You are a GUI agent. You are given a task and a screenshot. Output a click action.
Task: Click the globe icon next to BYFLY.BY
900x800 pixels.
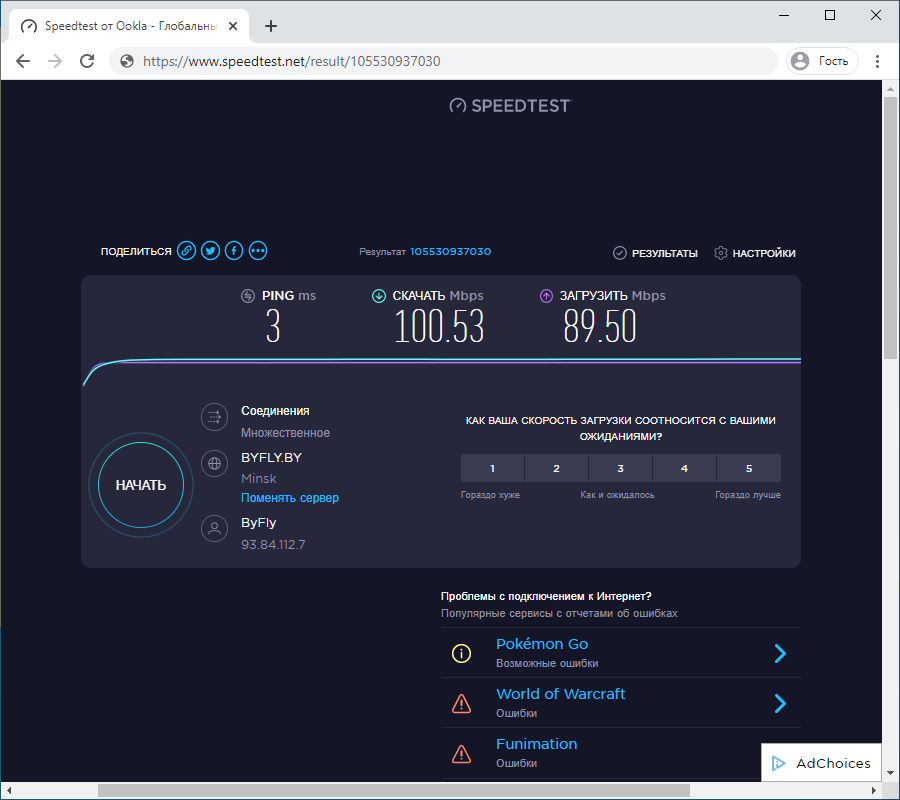[214, 463]
